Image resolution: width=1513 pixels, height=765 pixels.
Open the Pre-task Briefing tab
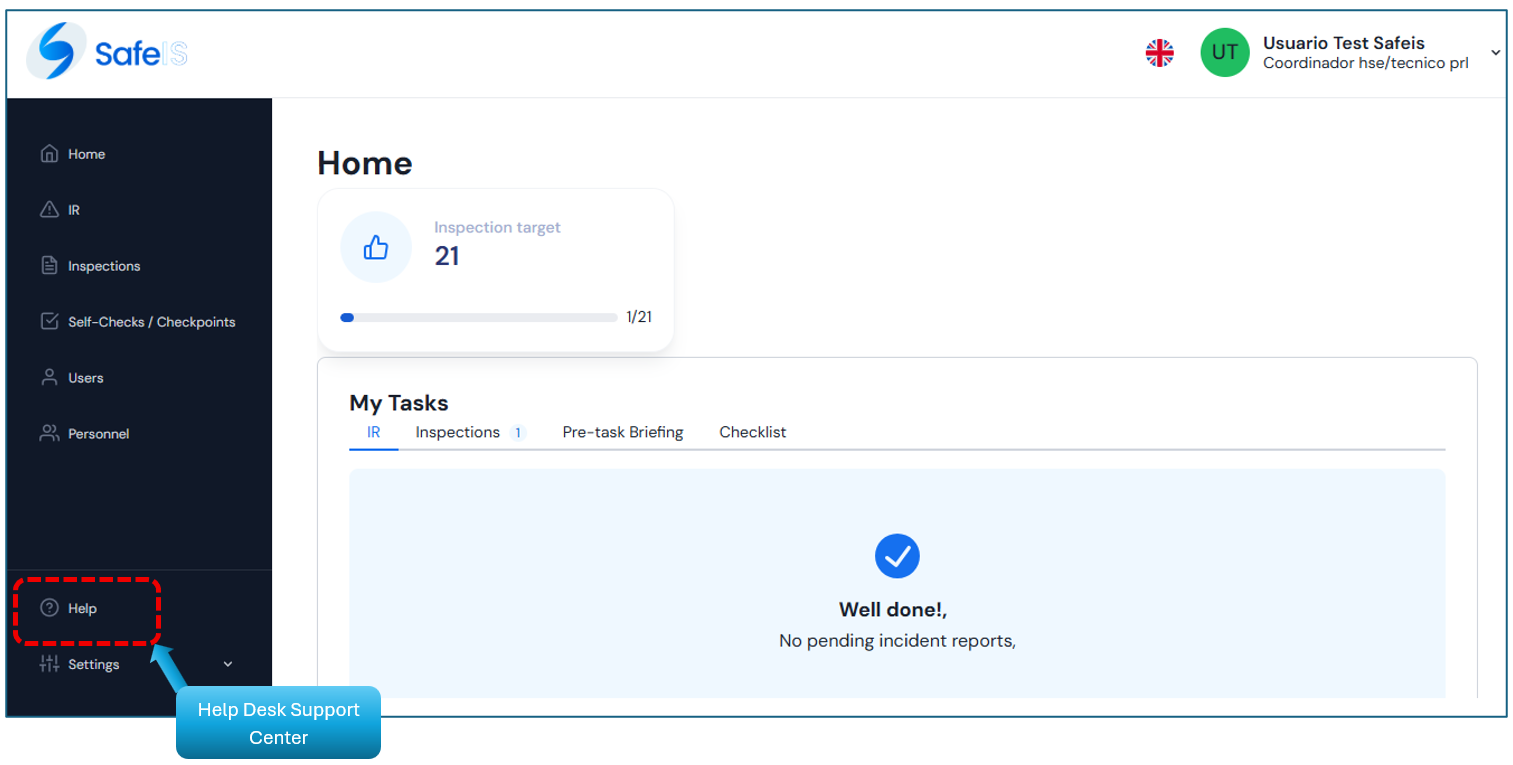click(622, 432)
